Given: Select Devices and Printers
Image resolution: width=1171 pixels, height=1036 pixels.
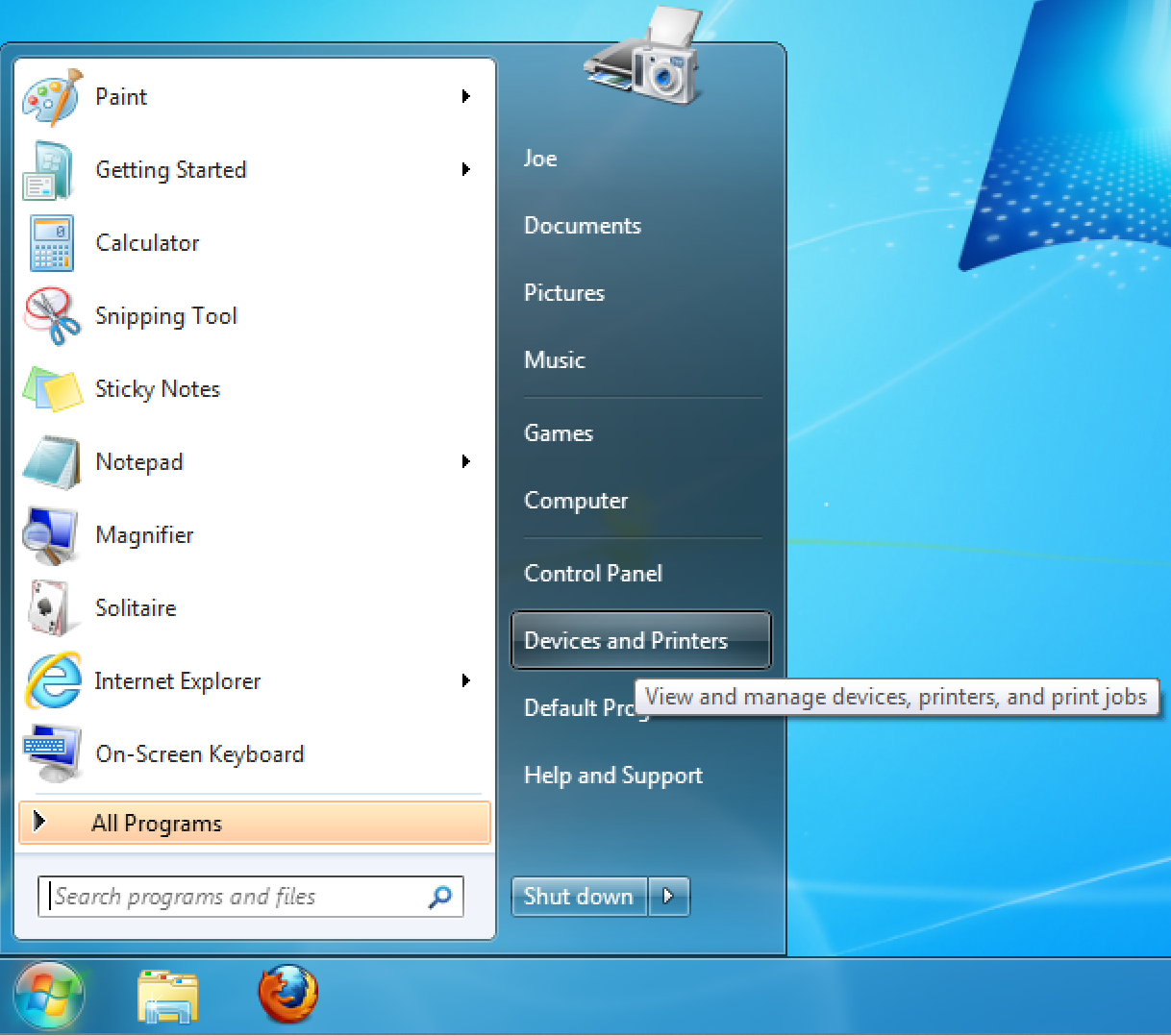Looking at the screenshot, I should tap(641, 640).
